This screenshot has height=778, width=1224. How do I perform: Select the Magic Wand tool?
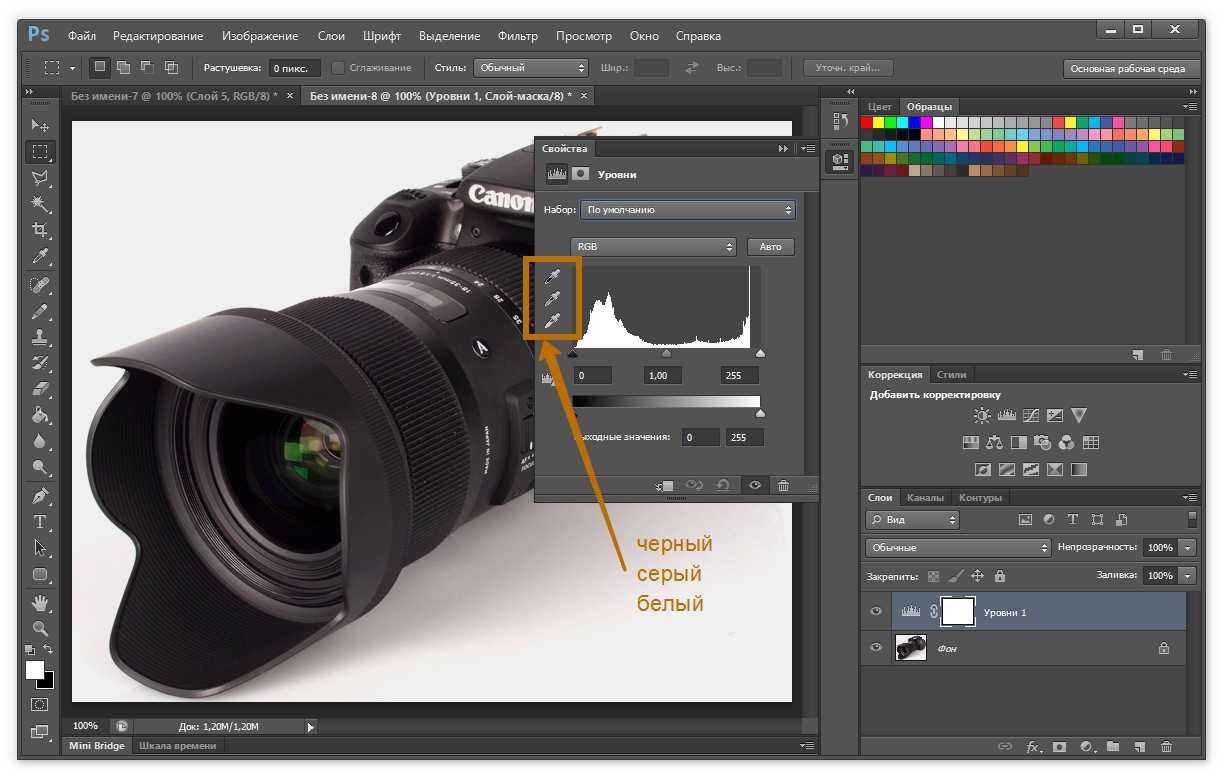tap(40, 203)
